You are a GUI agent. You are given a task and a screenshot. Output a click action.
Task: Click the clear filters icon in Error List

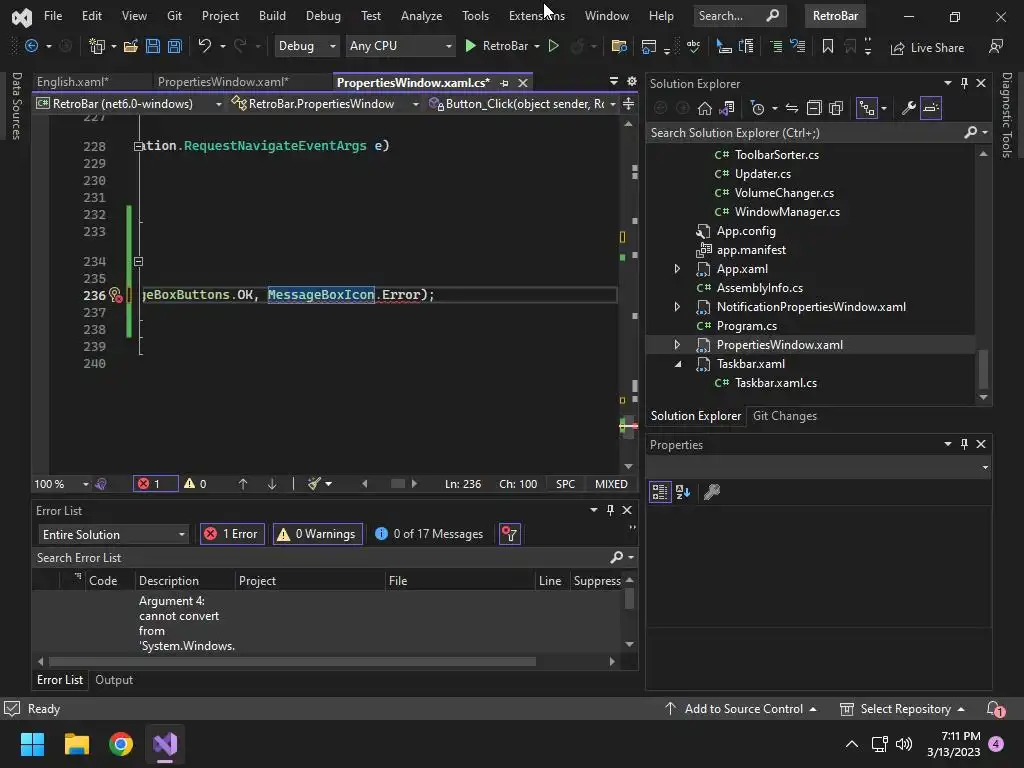pyautogui.click(x=509, y=534)
